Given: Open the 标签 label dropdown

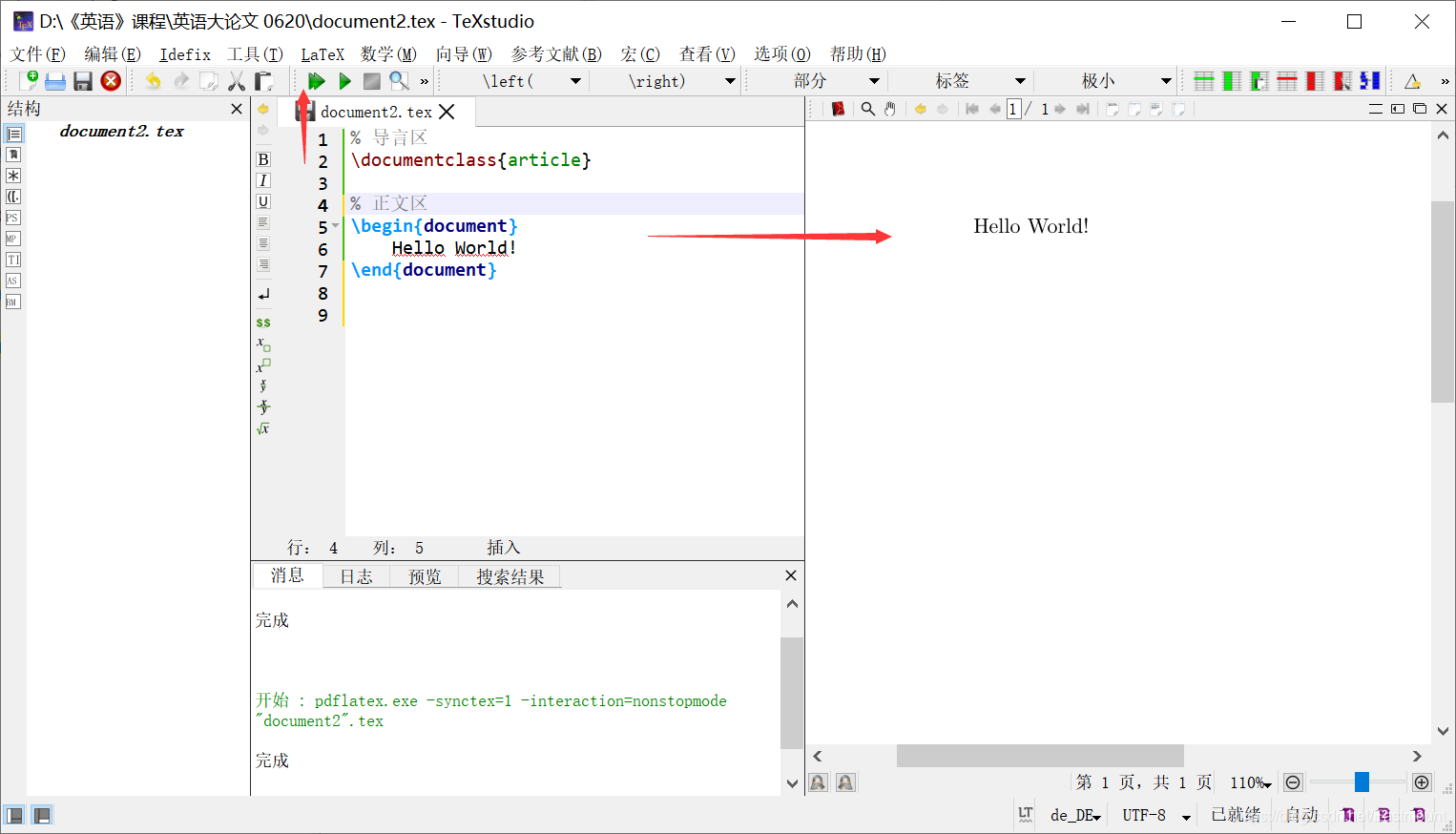Looking at the screenshot, I should point(1020,81).
